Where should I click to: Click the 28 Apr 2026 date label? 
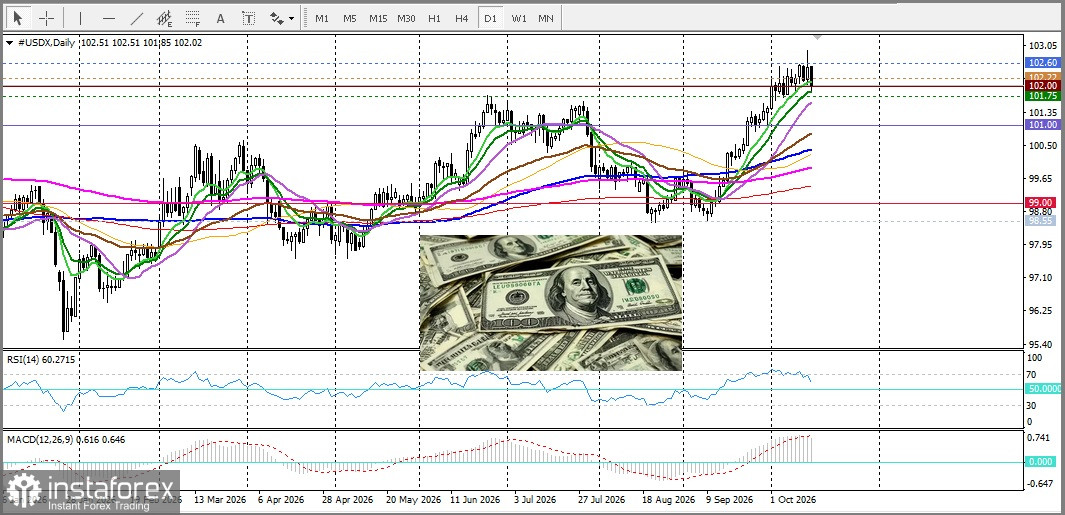click(x=347, y=499)
